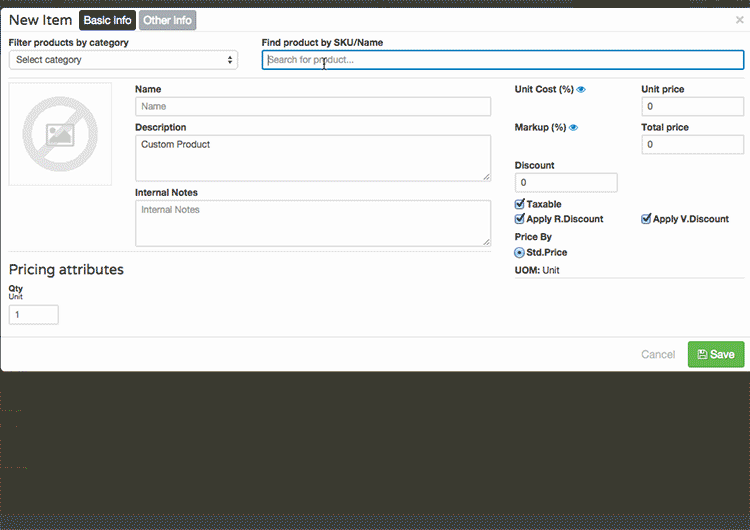
Task: Click the product image placeholder
Action: (60, 134)
